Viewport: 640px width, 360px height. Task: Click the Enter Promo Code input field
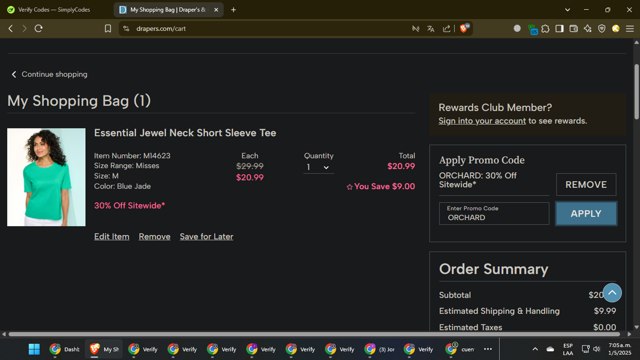[x=494, y=213]
